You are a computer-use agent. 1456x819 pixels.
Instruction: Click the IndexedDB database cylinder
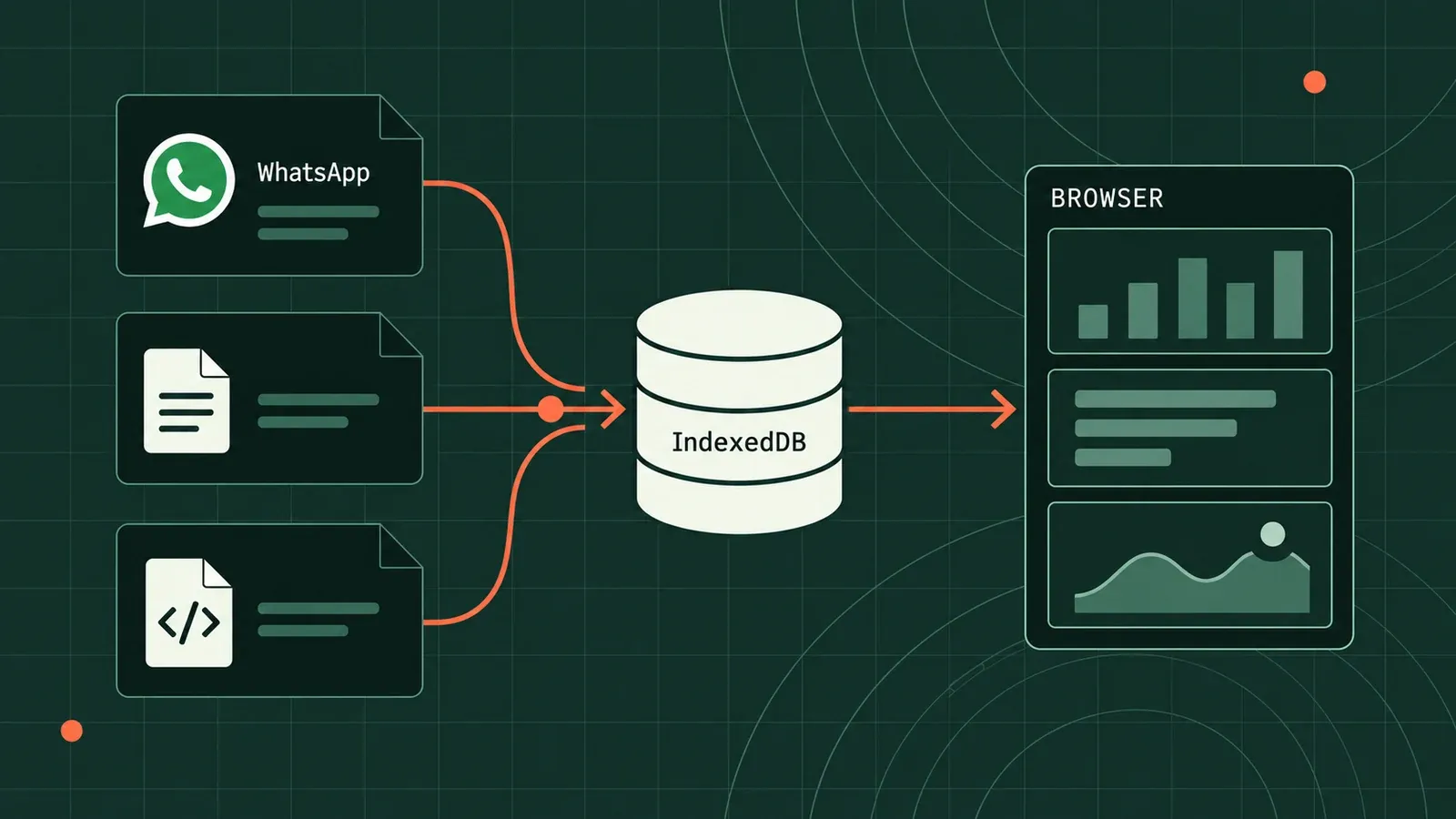click(739, 411)
